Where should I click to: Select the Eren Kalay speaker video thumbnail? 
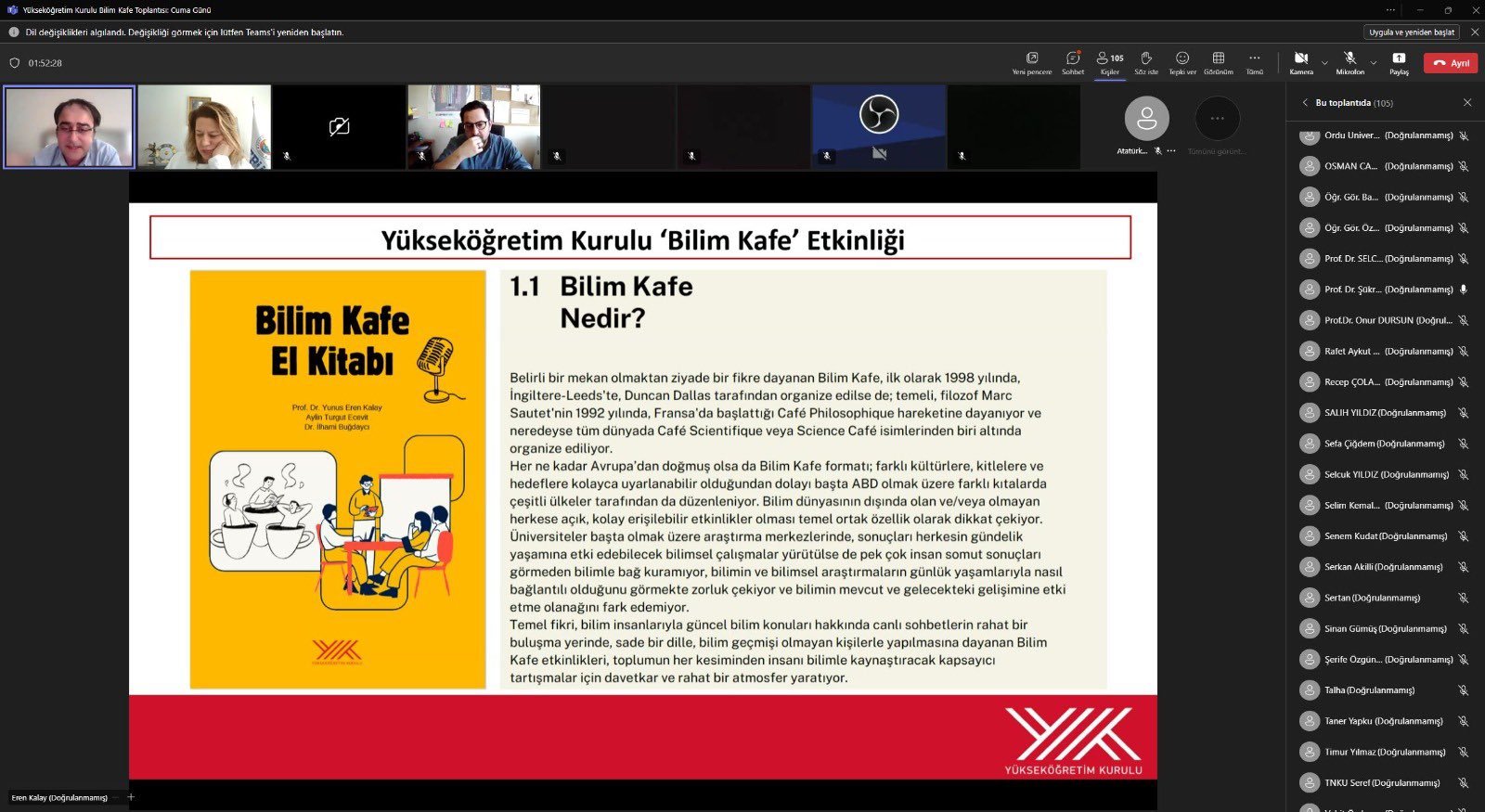coord(70,127)
